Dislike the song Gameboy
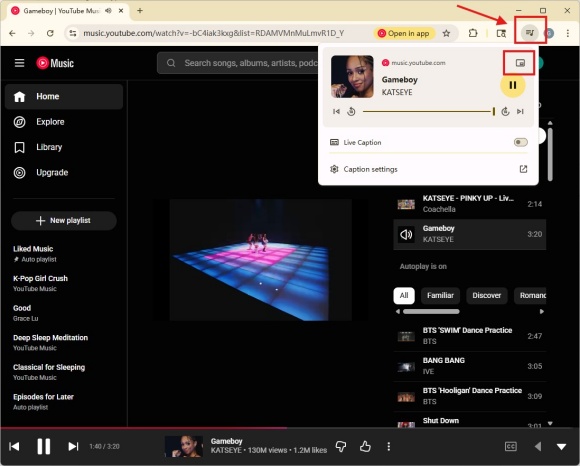The width and height of the screenshot is (580, 466). 341,446
